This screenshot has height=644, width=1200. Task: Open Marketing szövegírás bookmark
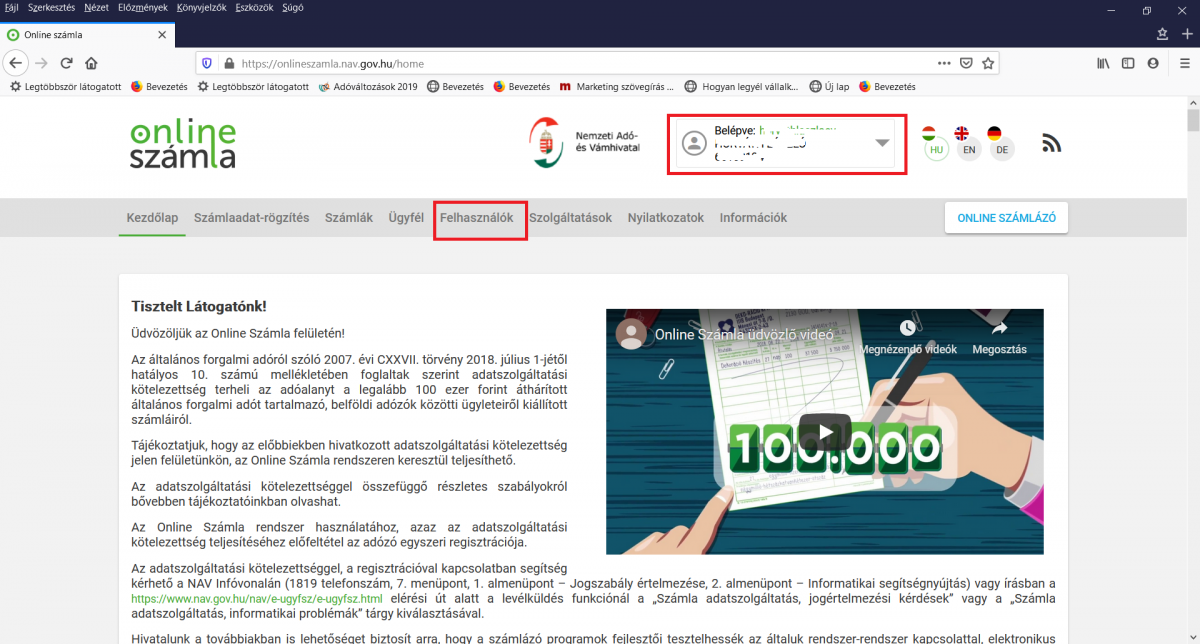tap(617, 87)
